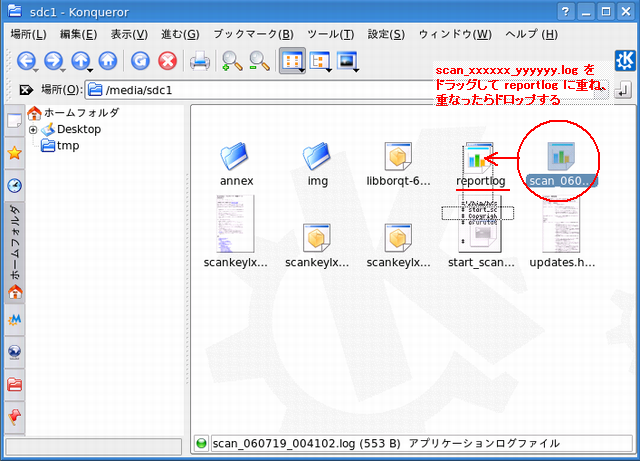The image size is (640, 461).
Task: Clear the location bar field
Action: [27, 90]
